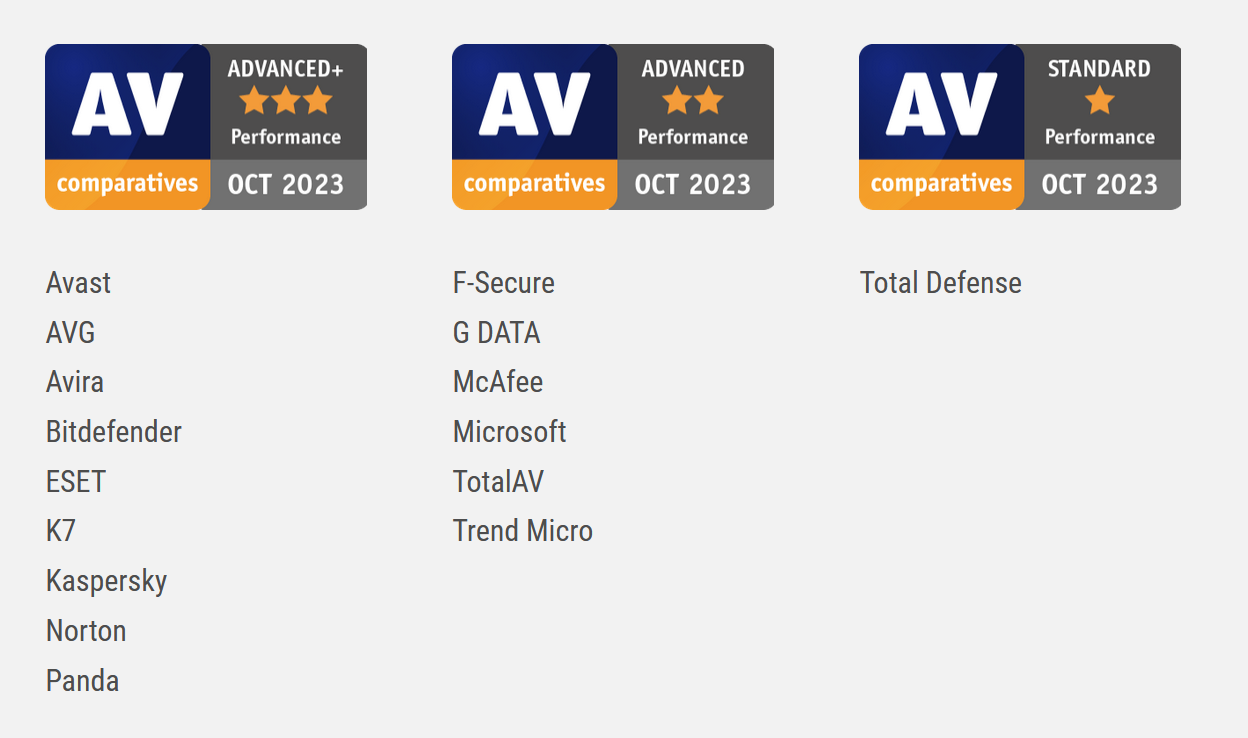Open the Avast vendor link
This screenshot has height=738, width=1248.
pyautogui.click(x=78, y=283)
